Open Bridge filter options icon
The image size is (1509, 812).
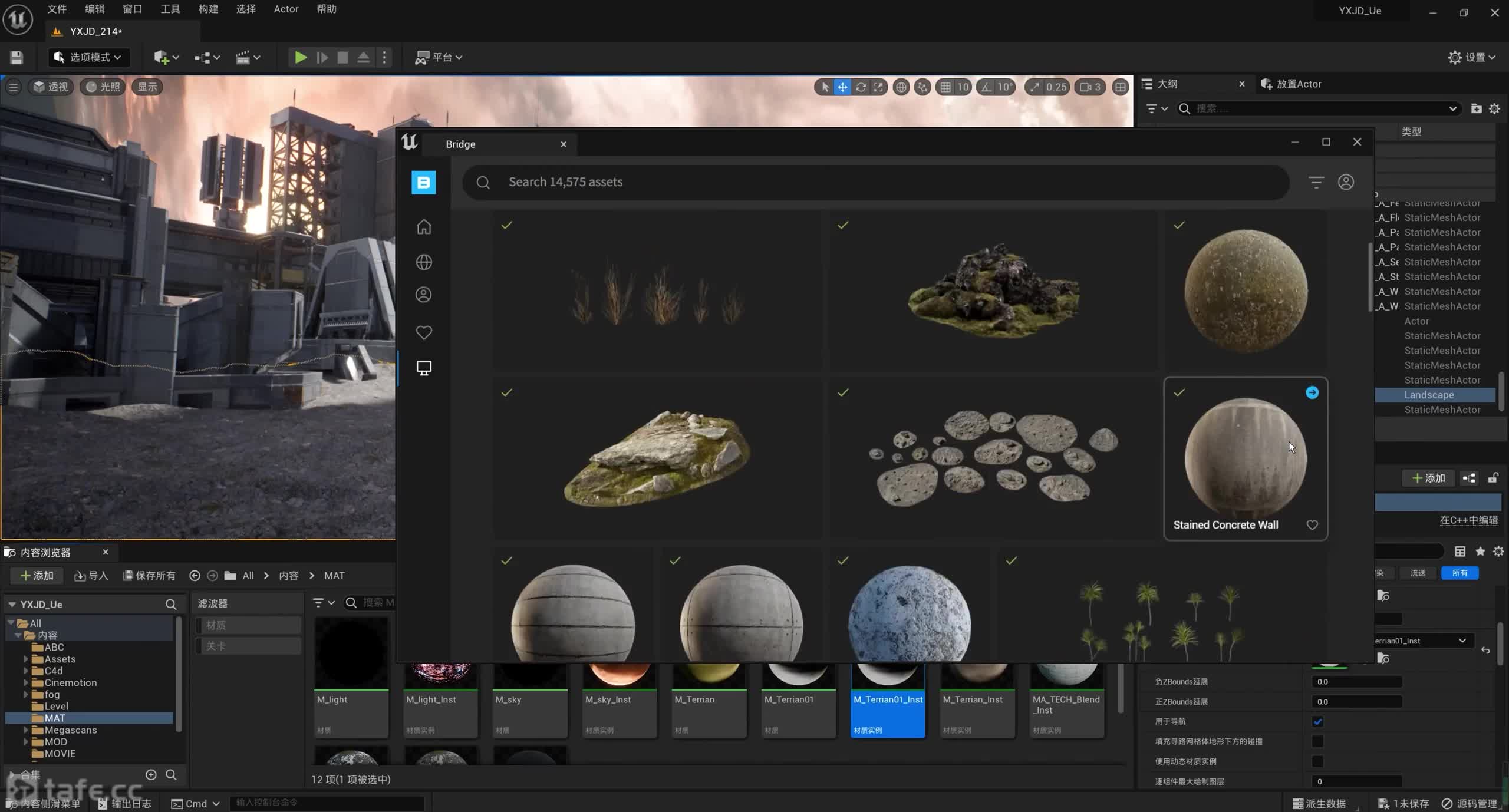[1316, 182]
